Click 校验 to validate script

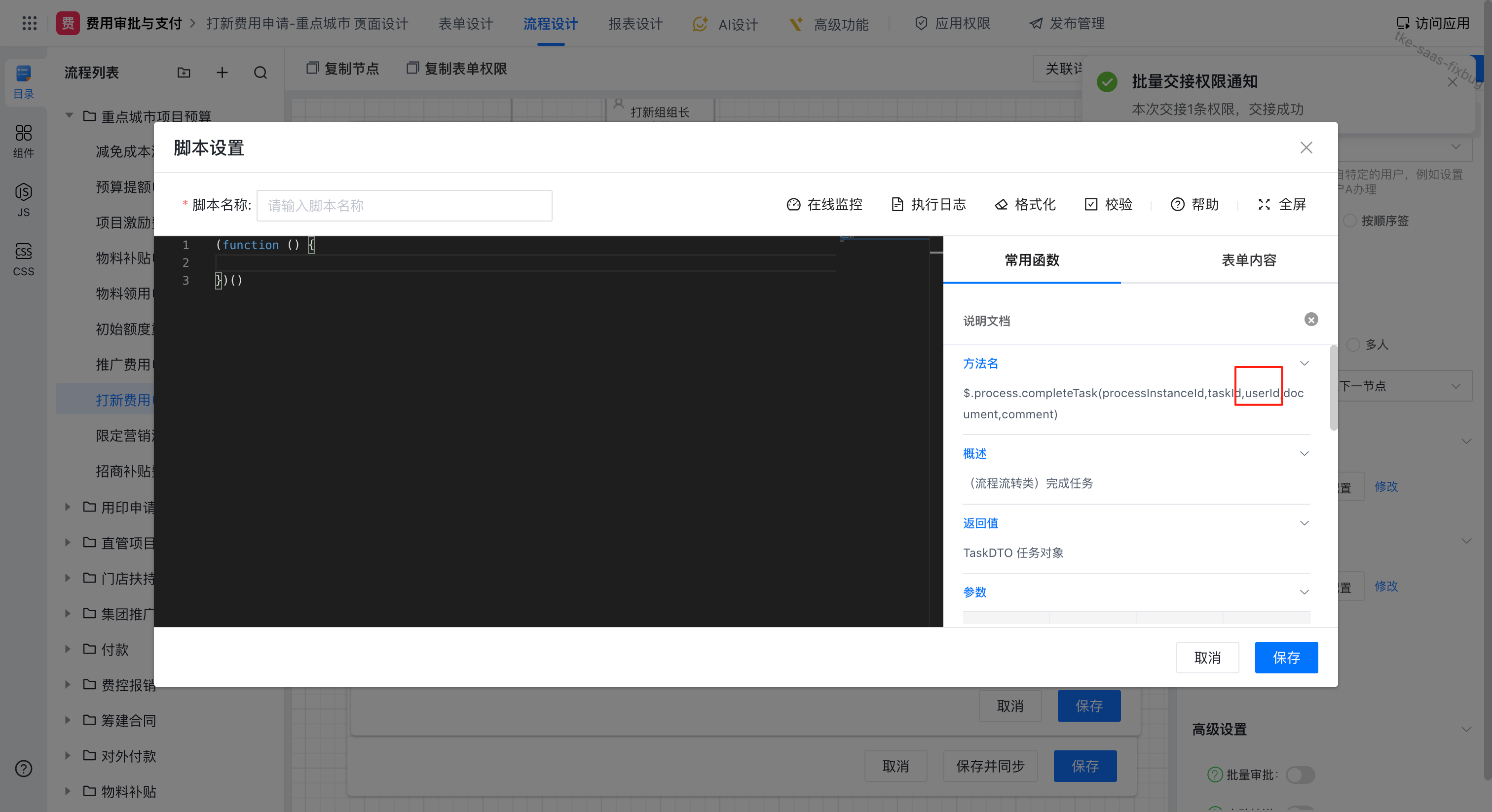pyautogui.click(x=1108, y=204)
